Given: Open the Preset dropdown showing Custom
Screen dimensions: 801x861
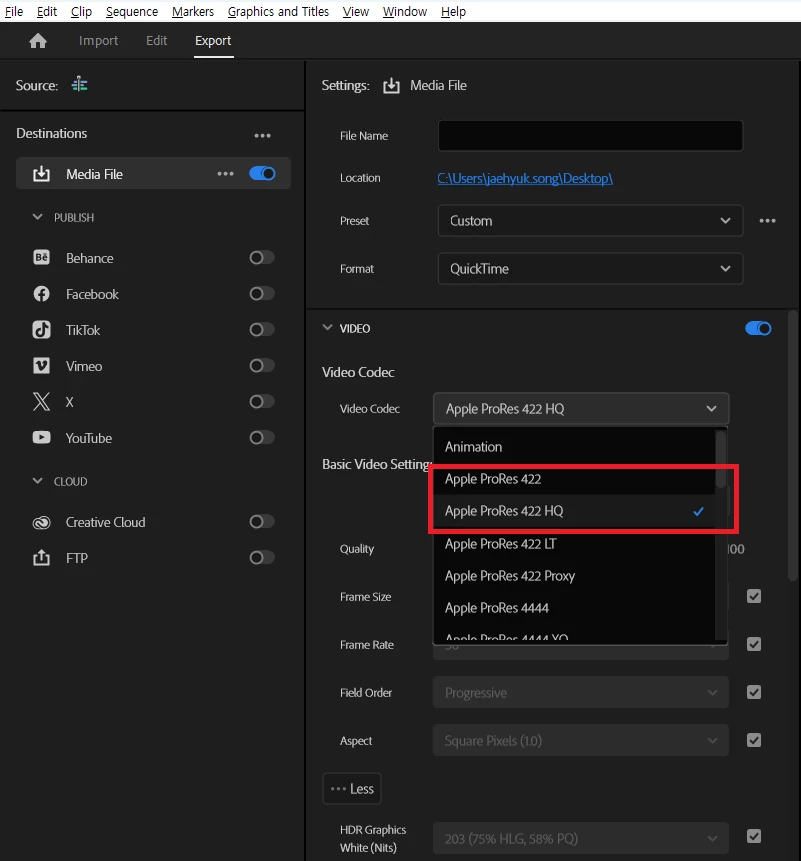Looking at the screenshot, I should (x=590, y=221).
